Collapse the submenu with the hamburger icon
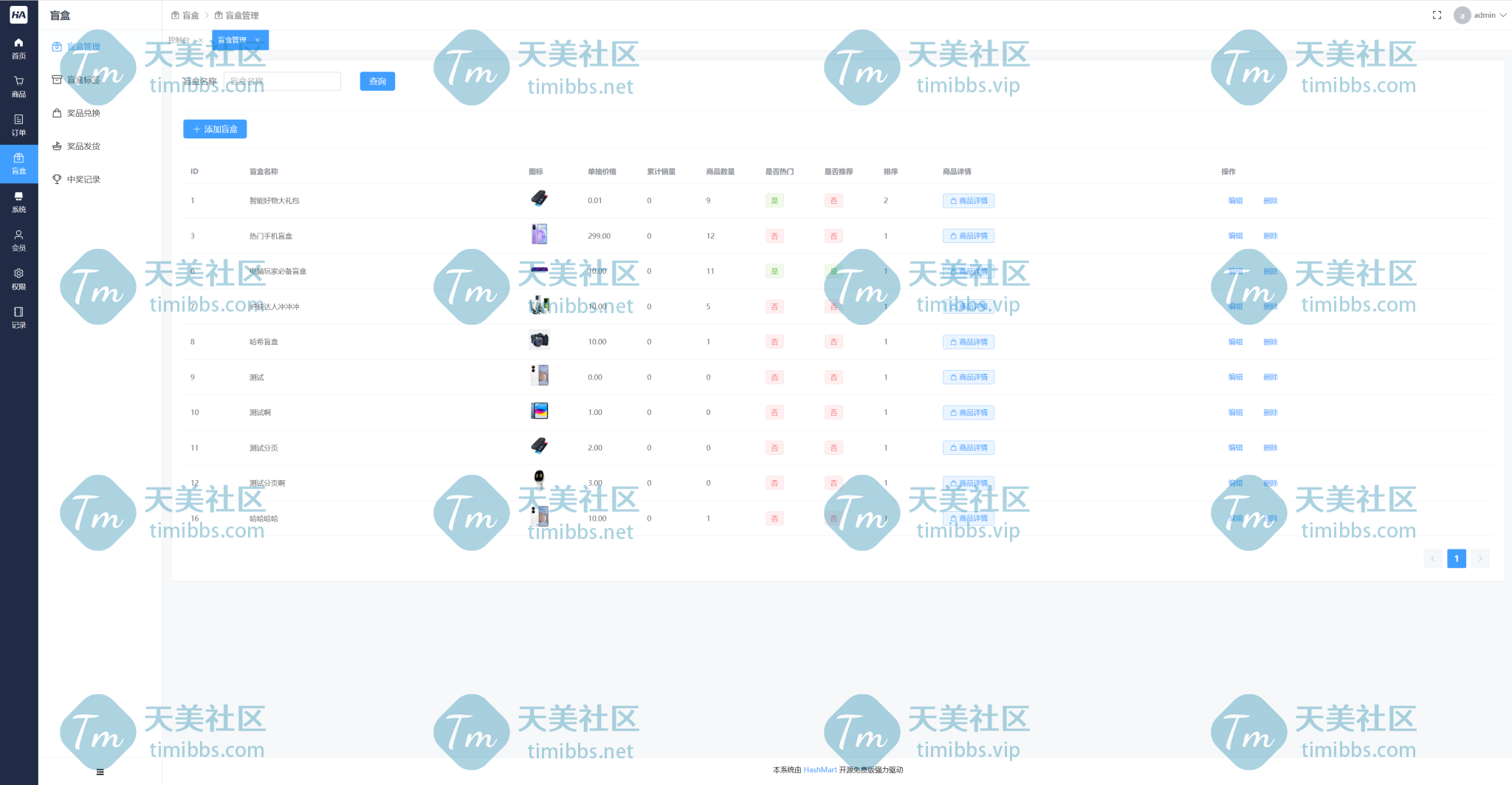Image resolution: width=1512 pixels, height=785 pixels. 100,772
